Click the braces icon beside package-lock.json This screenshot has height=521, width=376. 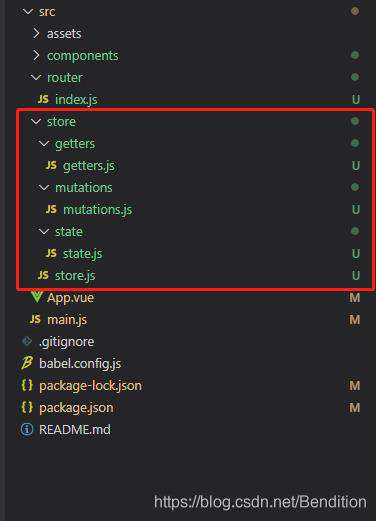pyautogui.click(x=27, y=385)
